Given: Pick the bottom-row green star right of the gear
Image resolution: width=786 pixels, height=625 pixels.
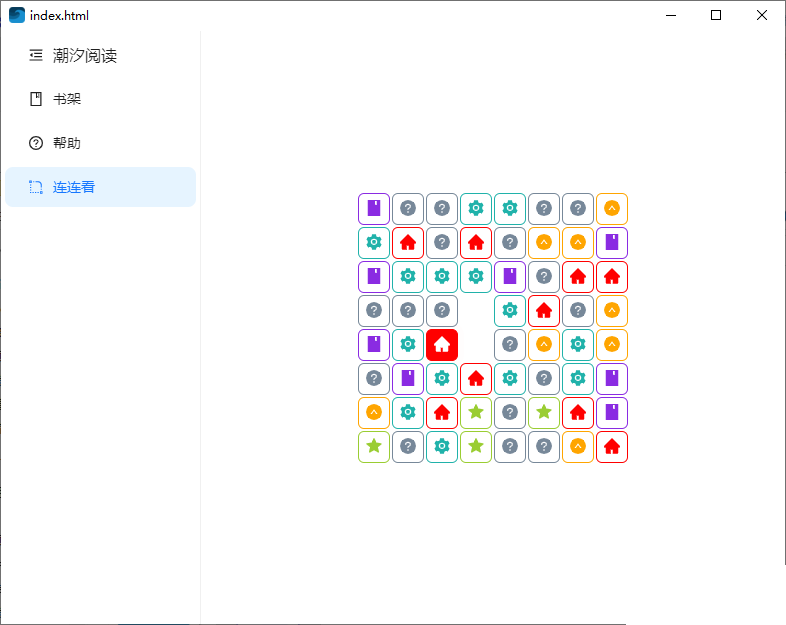Looking at the screenshot, I should coord(476,447).
